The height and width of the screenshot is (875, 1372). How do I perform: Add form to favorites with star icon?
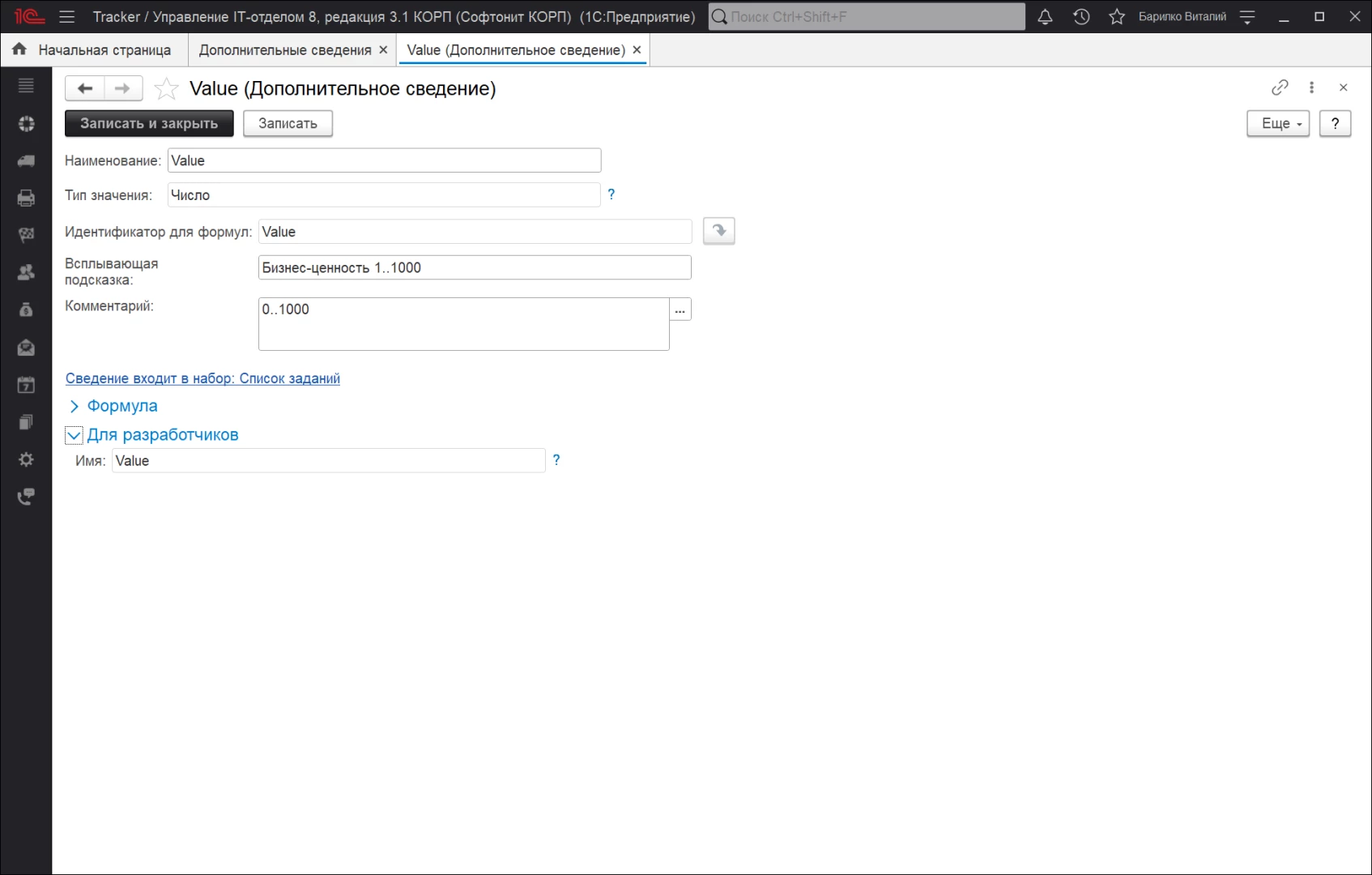point(166,88)
